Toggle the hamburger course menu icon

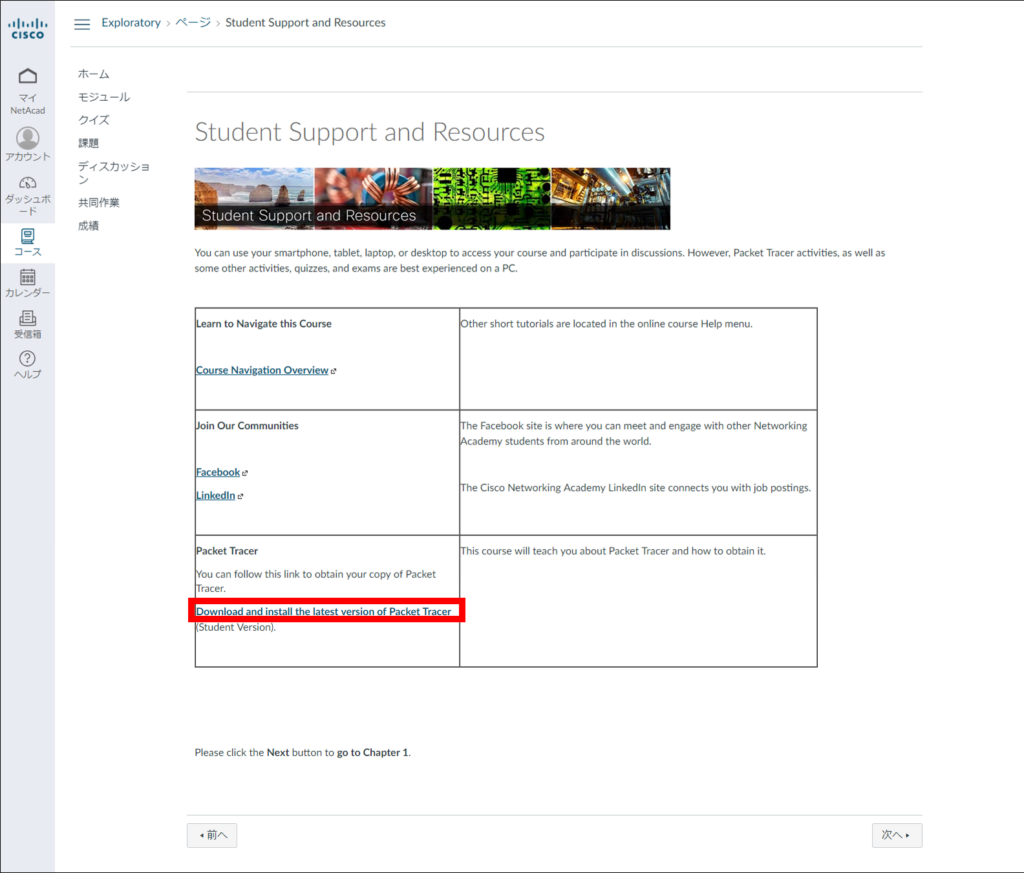pyautogui.click(x=82, y=24)
